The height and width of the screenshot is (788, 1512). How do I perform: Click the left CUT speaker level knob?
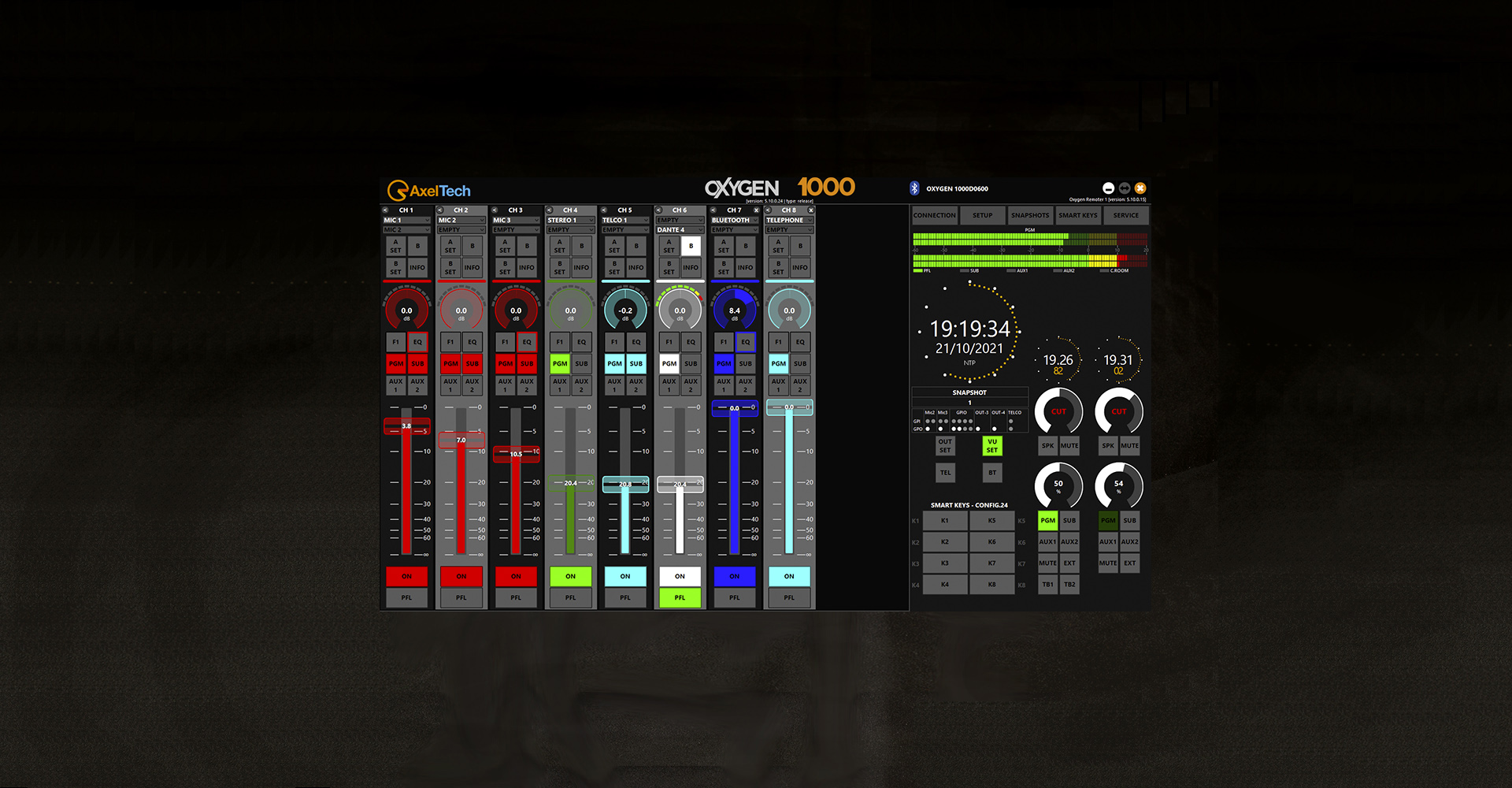click(1058, 411)
